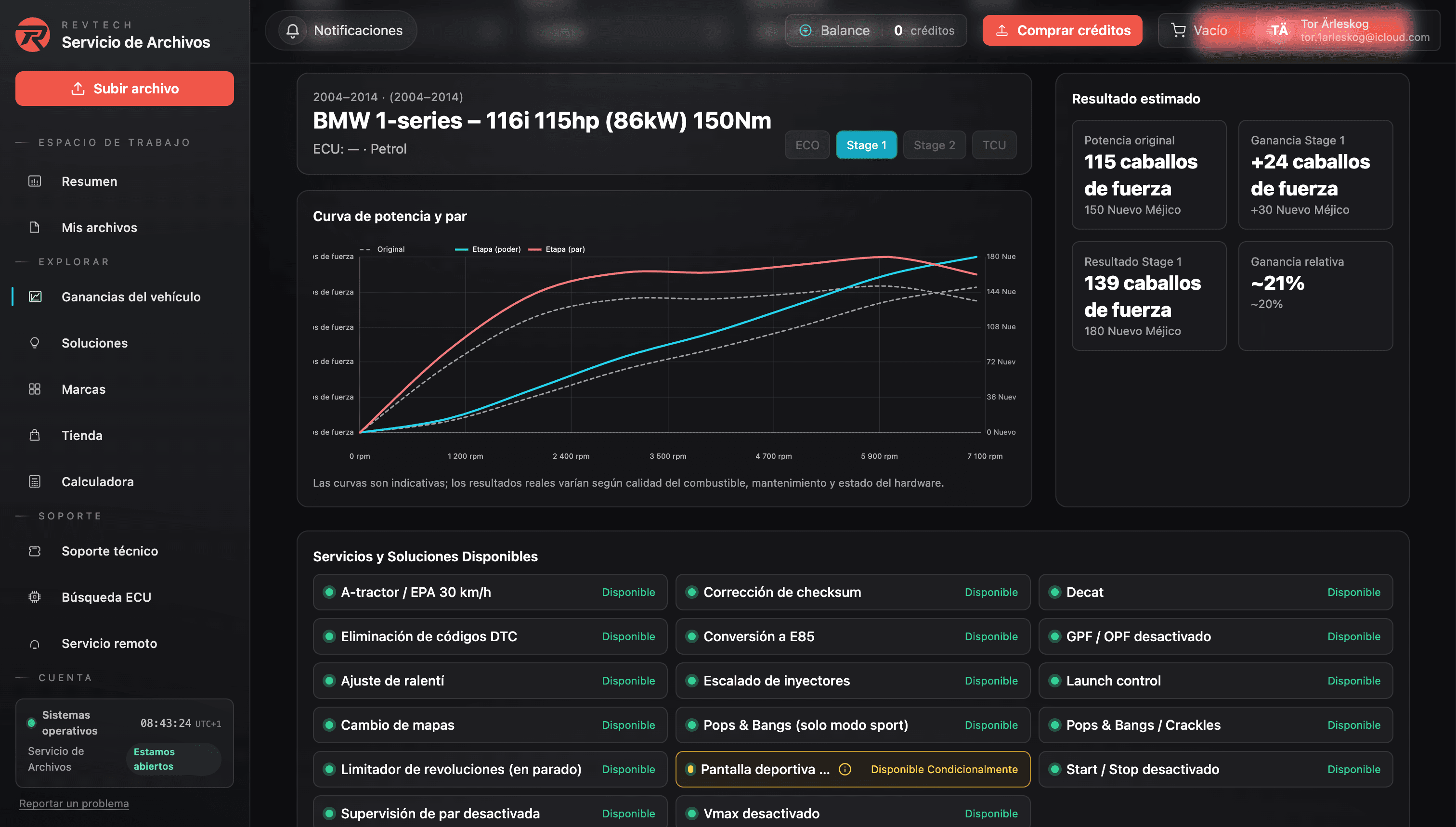Select the ECO tuning tab

(806, 145)
